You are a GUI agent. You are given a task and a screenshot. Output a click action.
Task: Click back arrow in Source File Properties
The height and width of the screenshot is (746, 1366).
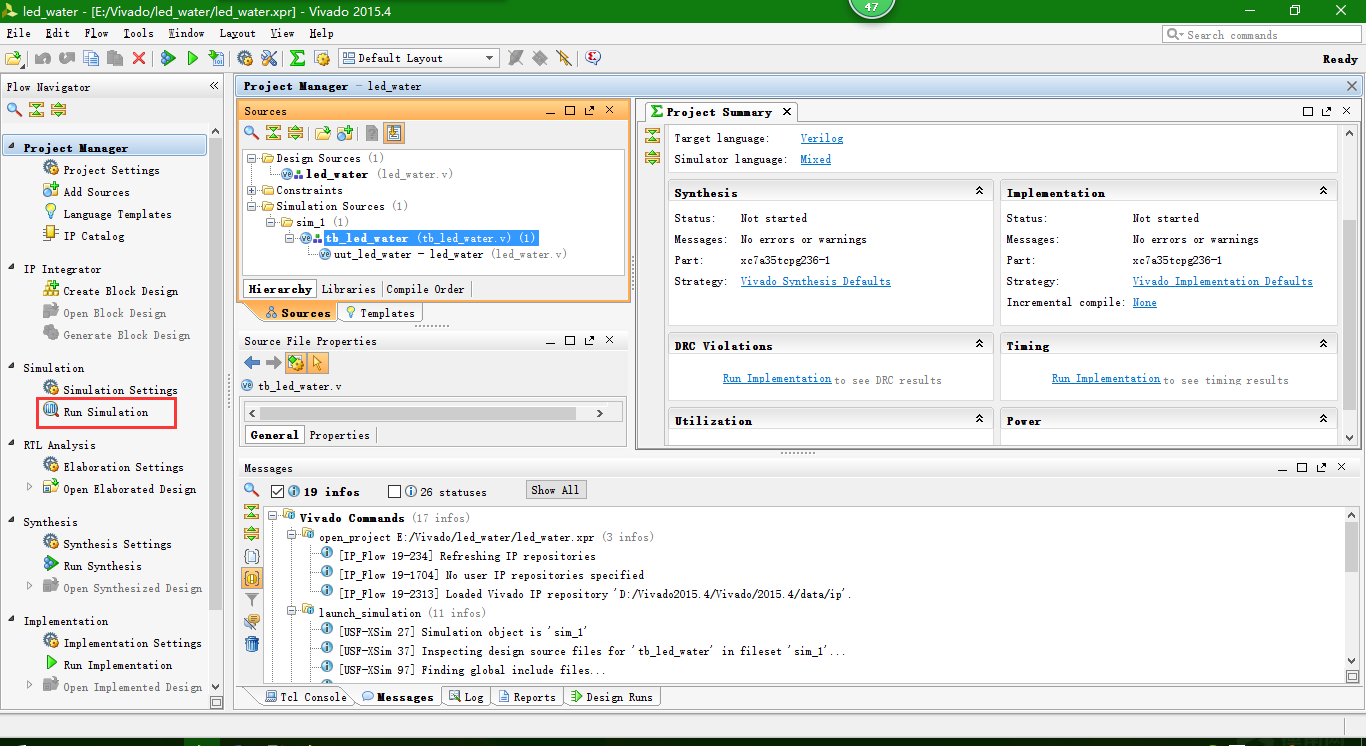coord(252,363)
